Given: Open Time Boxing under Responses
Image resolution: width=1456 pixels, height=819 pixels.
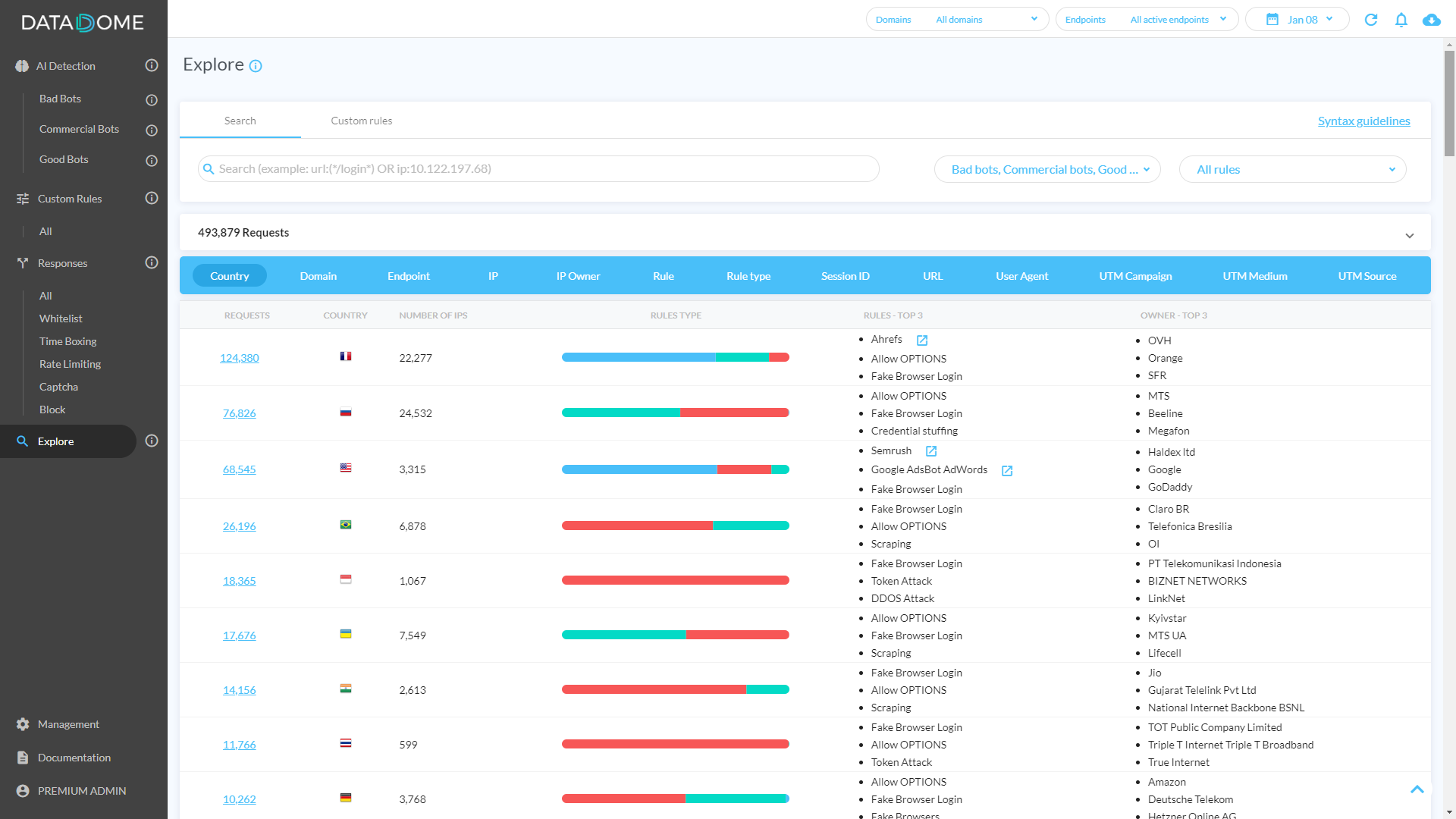Looking at the screenshot, I should pyautogui.click(x=67, y=341).
